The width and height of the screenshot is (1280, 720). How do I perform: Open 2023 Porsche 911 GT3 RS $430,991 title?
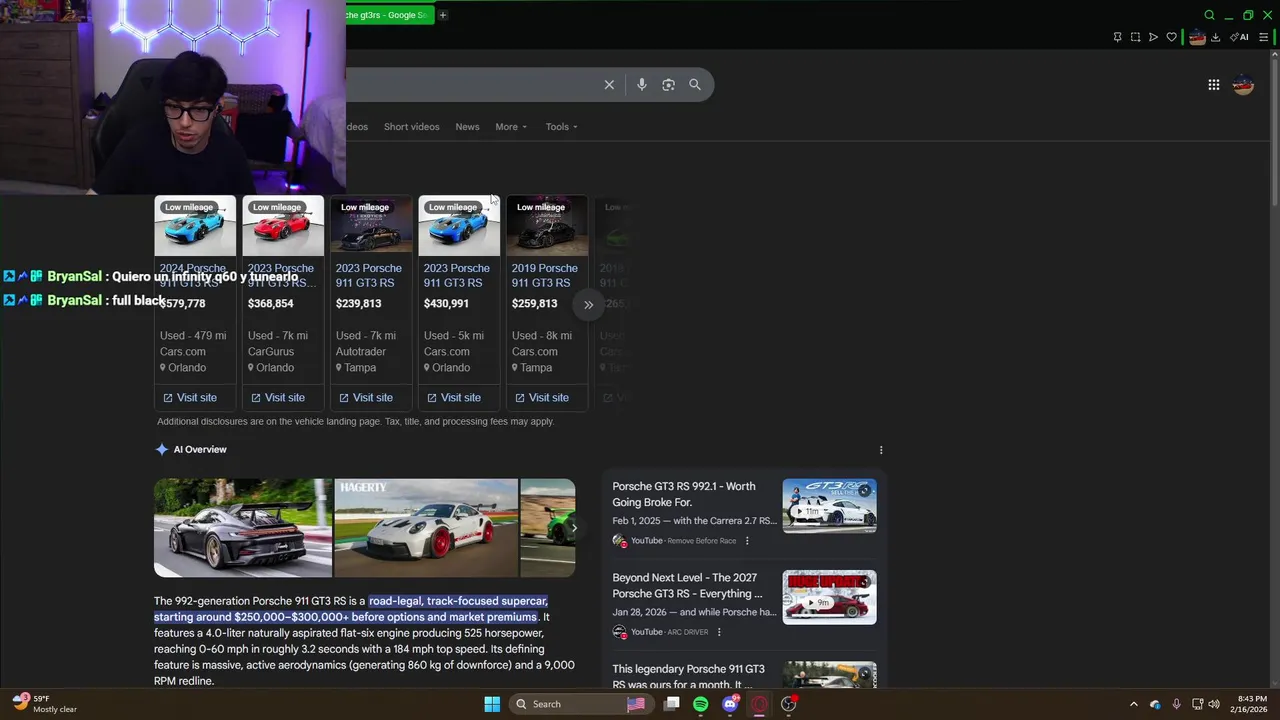tap(457, 275)
